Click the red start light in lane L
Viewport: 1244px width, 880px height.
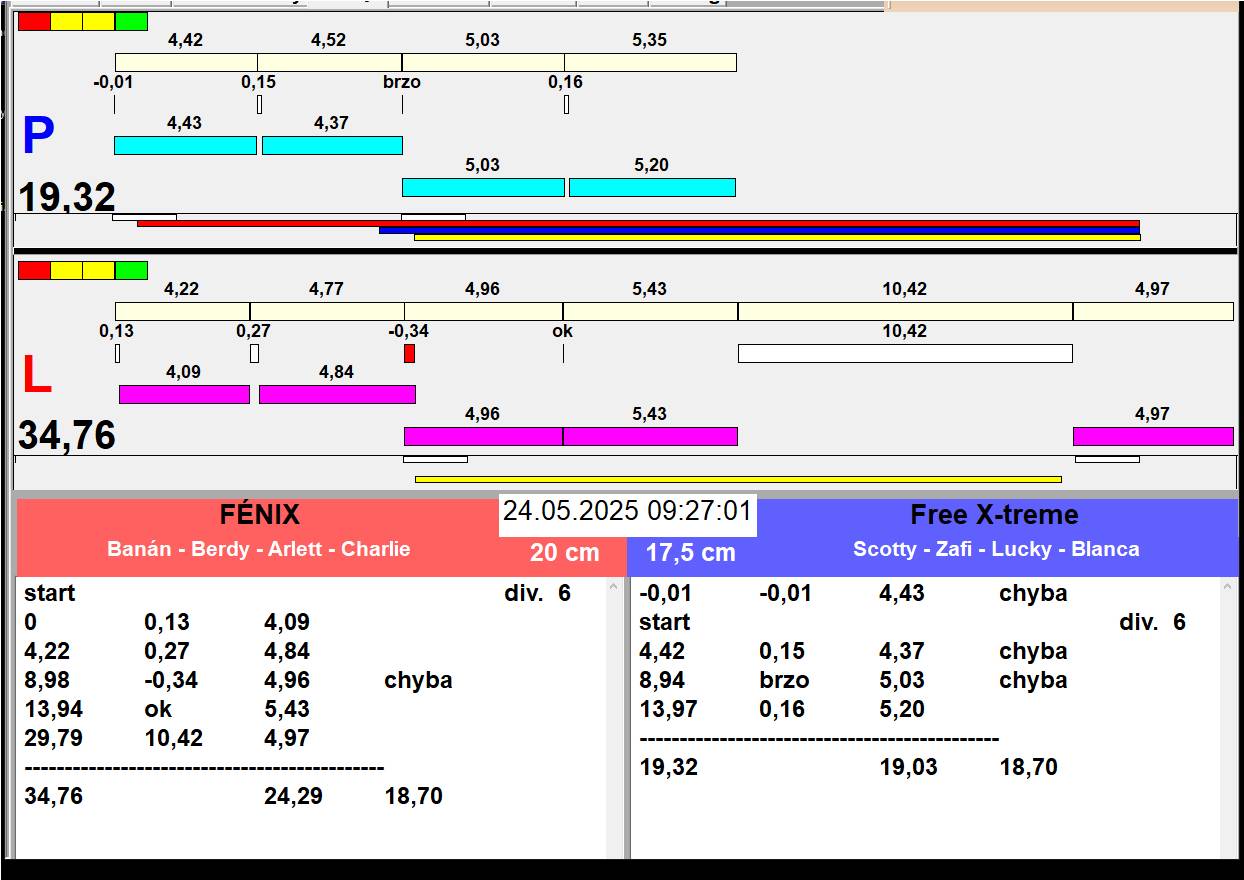[x=34, y=270]
